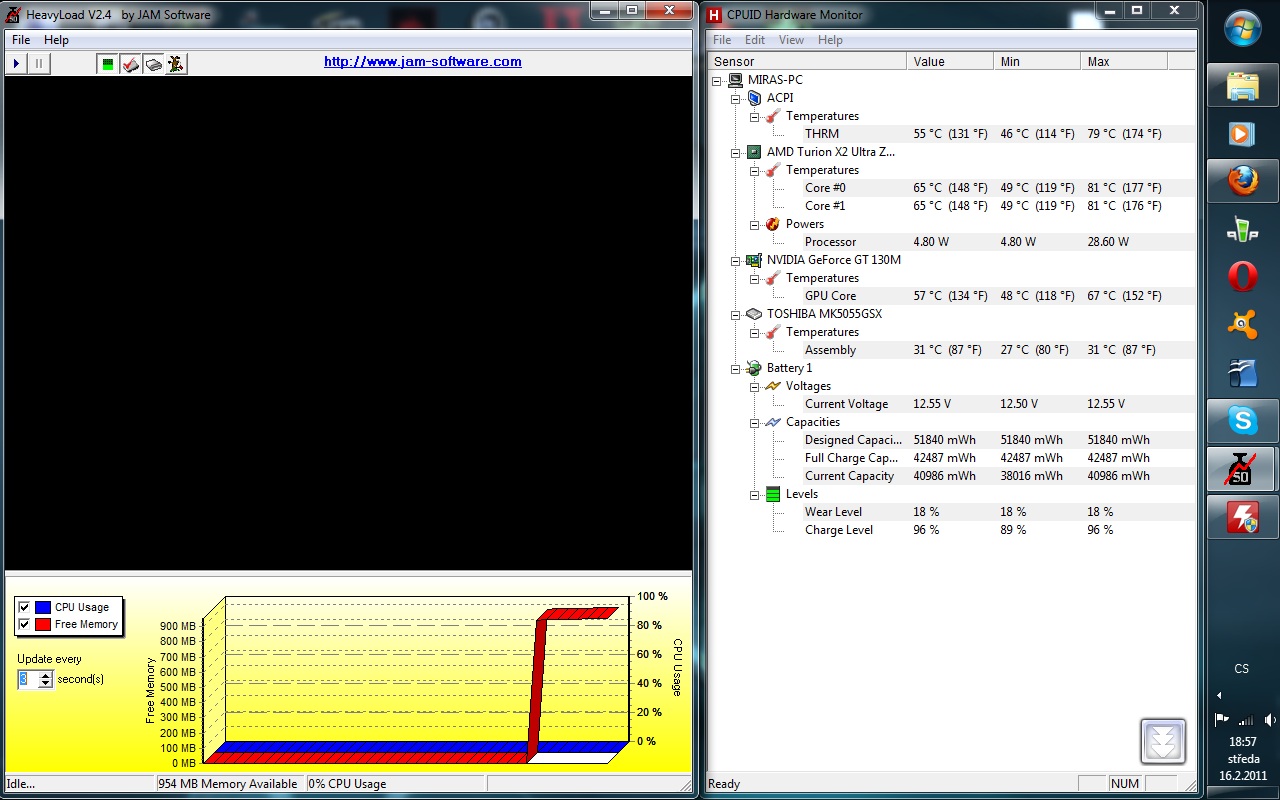Image resolution: width=1280 pixels, height=800 pixels.
Task: Click the "954 MB Memory Available" status text
Action: coord(228,784)
